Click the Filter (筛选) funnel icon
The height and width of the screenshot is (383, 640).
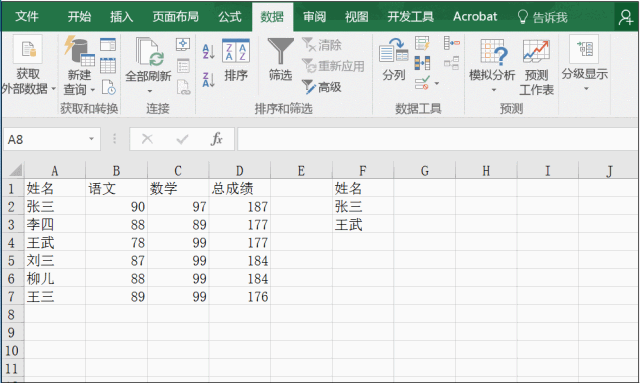[x=280, y=51]
